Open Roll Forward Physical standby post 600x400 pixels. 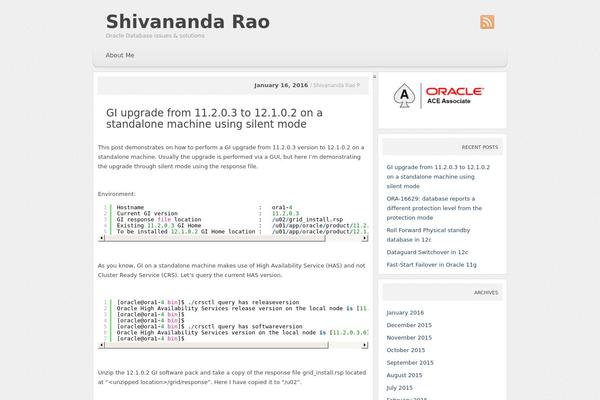click(428, 235)
